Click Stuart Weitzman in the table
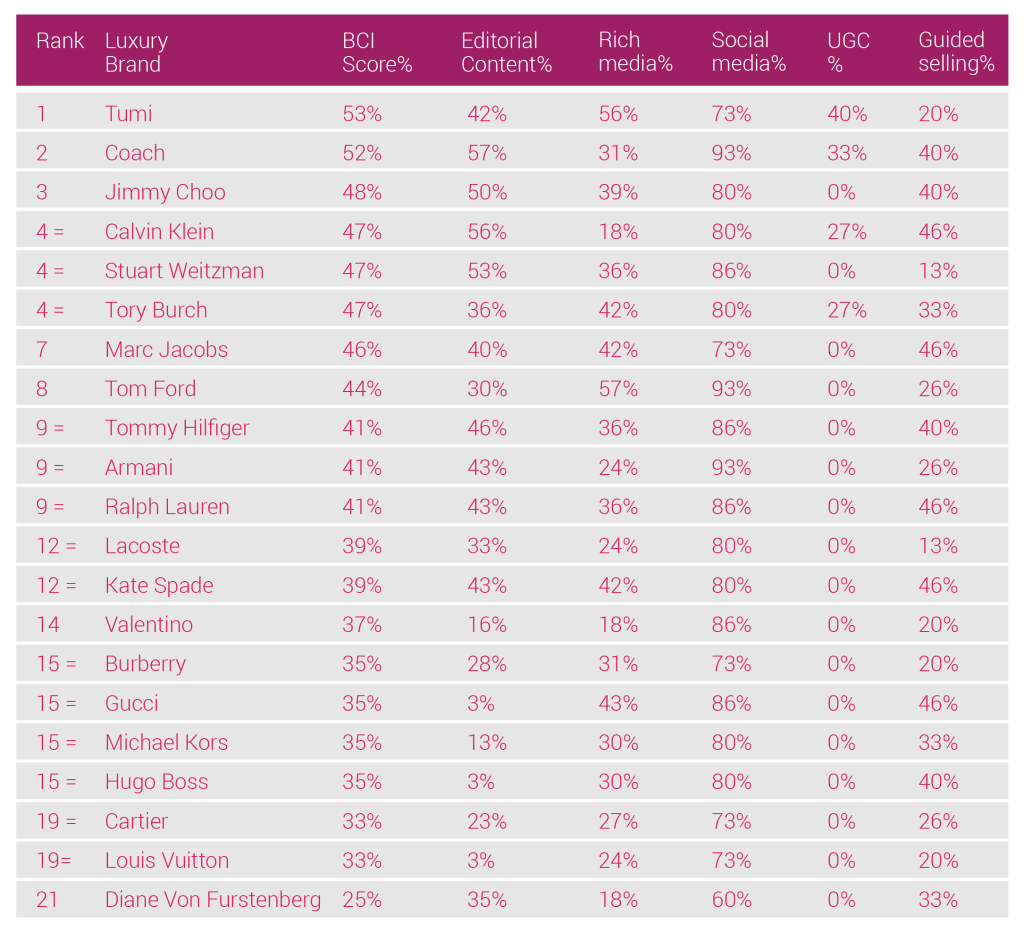The image size is (1024, 932). (x=184, y=271)
